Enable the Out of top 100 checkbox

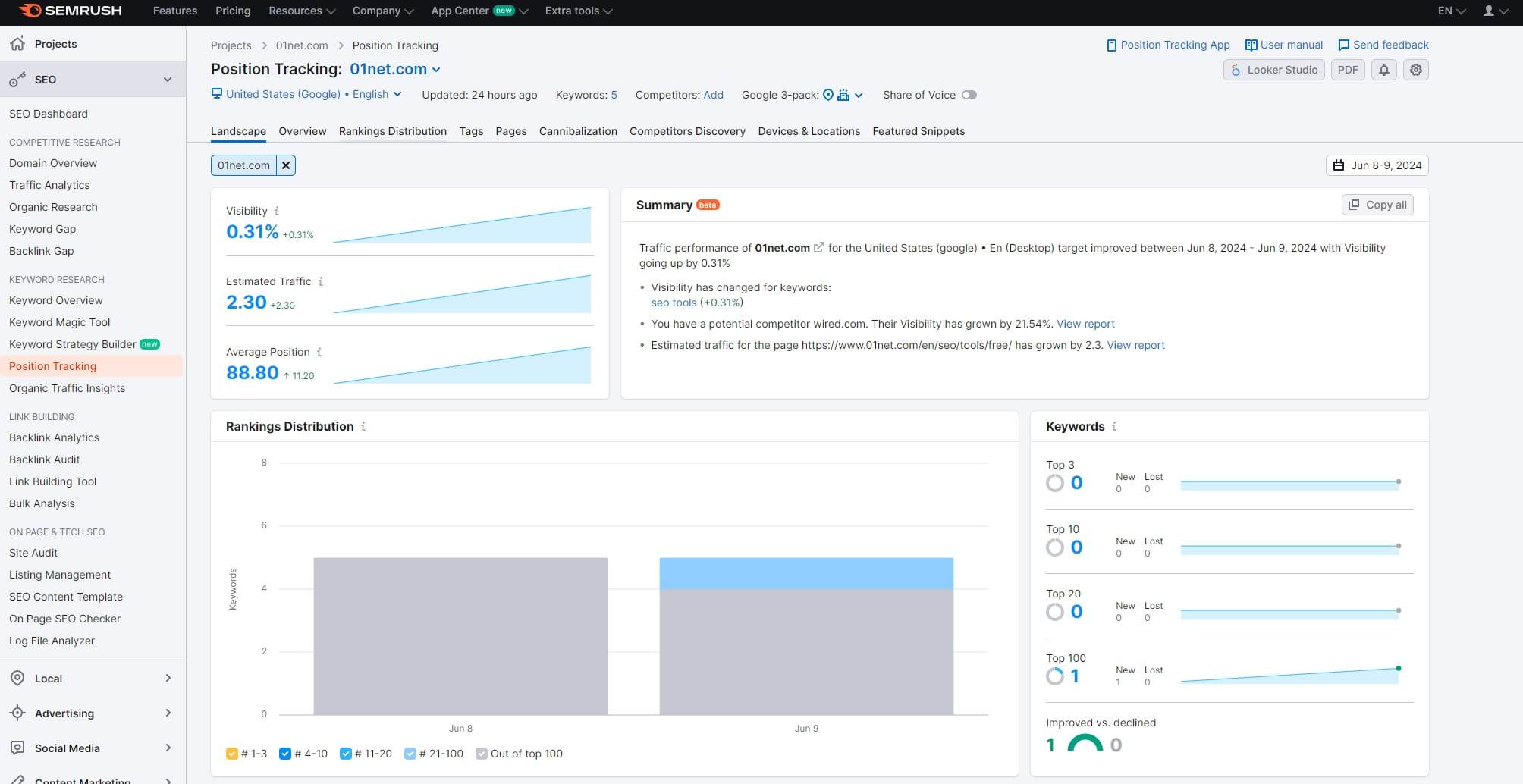tap(482, 754)
